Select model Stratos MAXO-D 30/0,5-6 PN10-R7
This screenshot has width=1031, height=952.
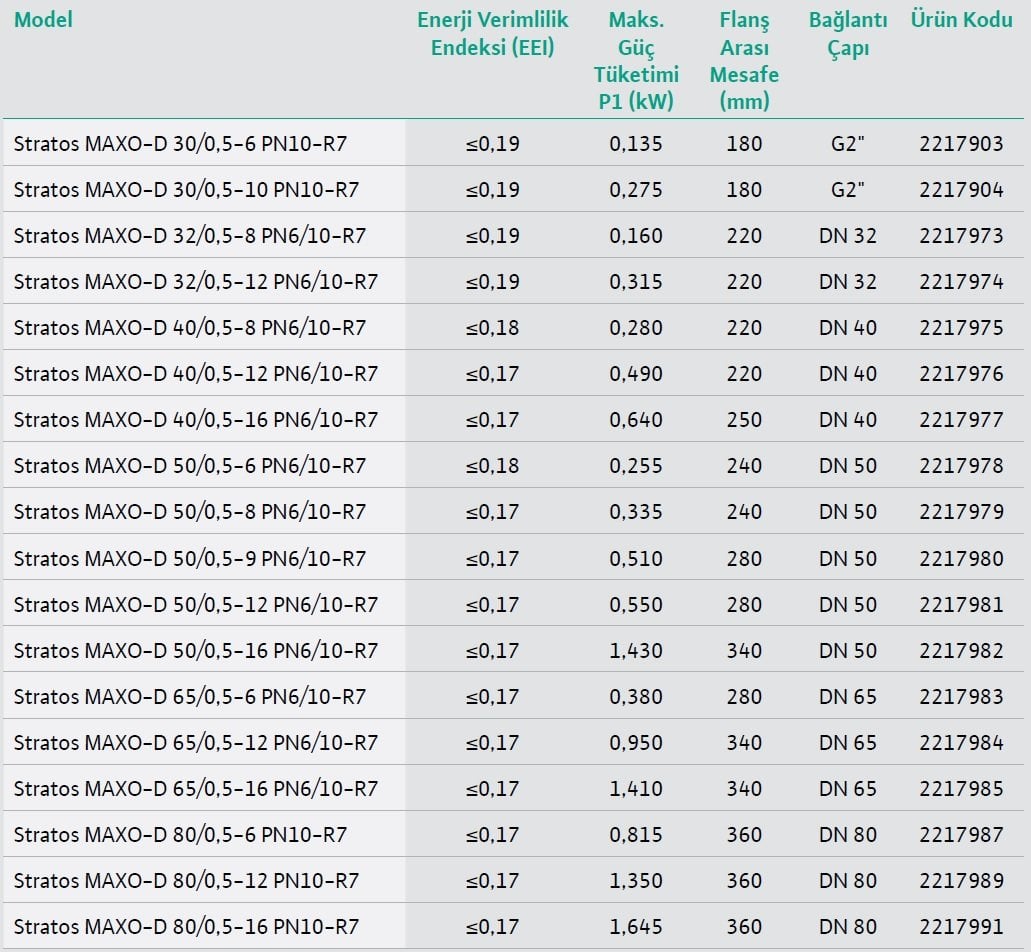[180, 143]
